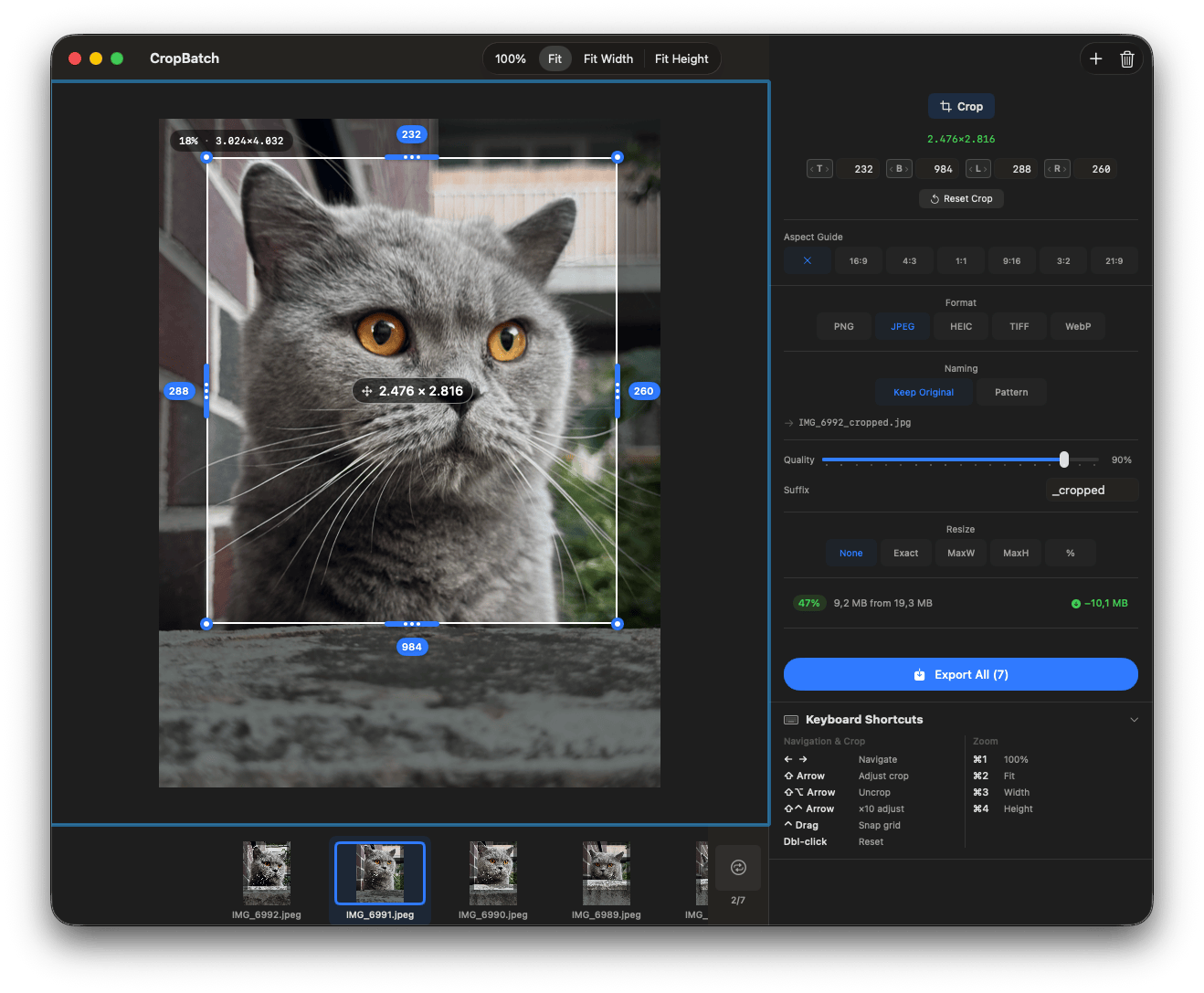Click the B bottom-edge stepper control

[x=899, y=169]
